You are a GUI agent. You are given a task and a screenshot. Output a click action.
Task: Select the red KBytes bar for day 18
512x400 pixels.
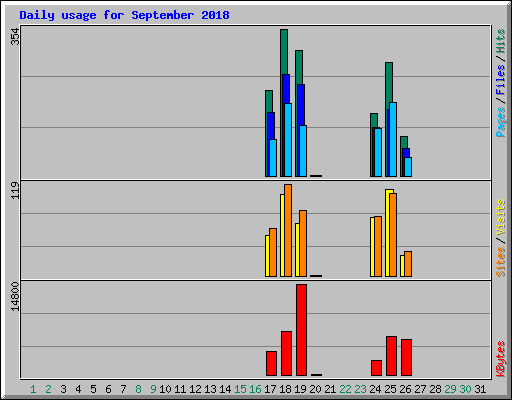pyautogui.click(x=286, y=353)
